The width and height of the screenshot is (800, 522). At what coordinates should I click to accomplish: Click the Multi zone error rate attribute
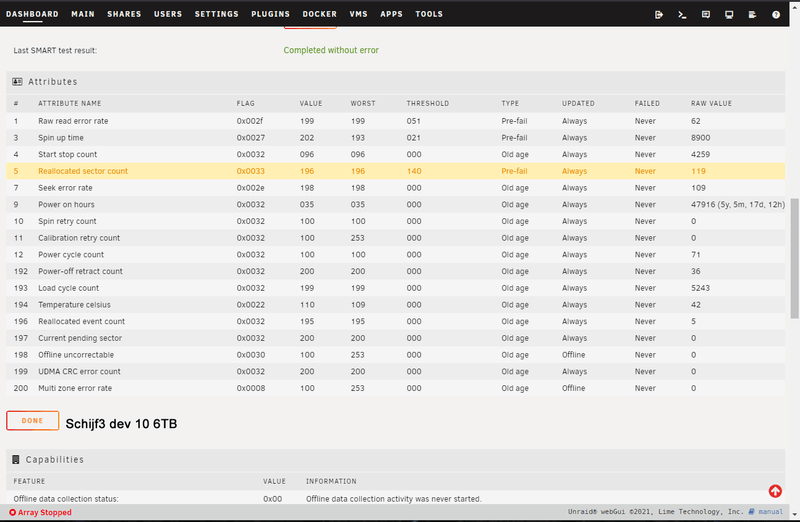point(74,388)
